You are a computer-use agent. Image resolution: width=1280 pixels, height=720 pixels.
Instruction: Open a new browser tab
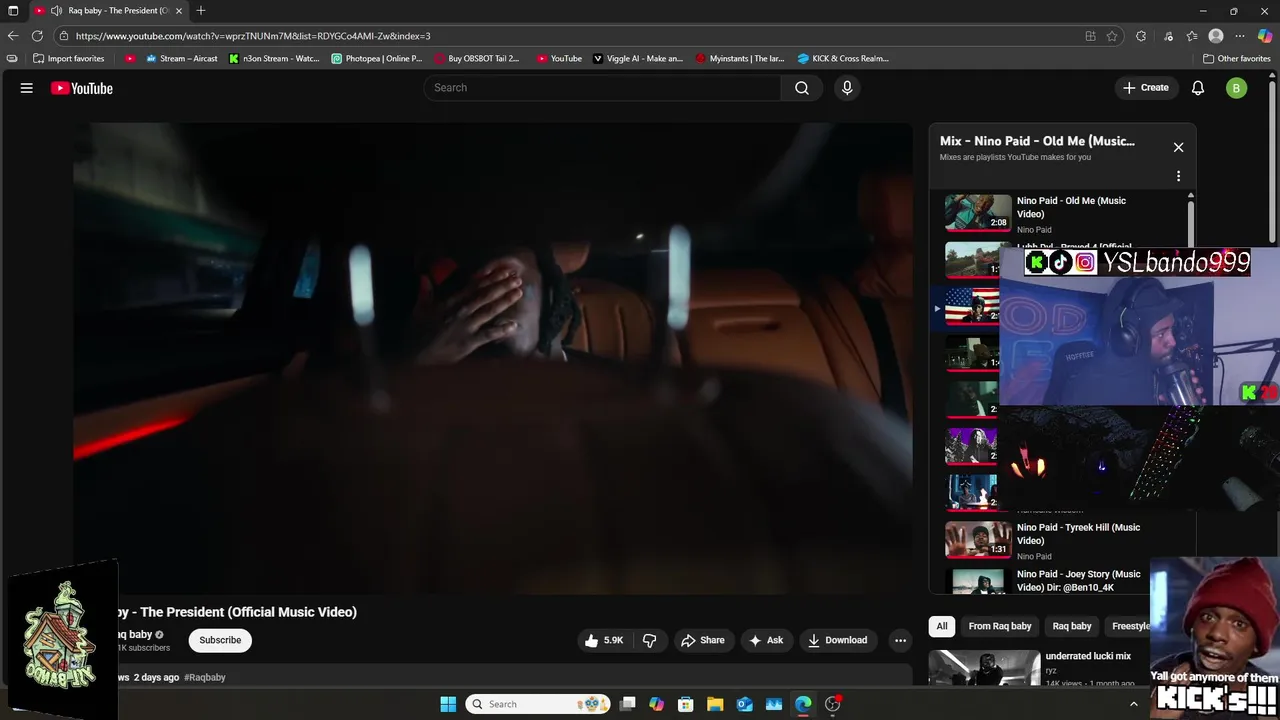coord(201,10)
